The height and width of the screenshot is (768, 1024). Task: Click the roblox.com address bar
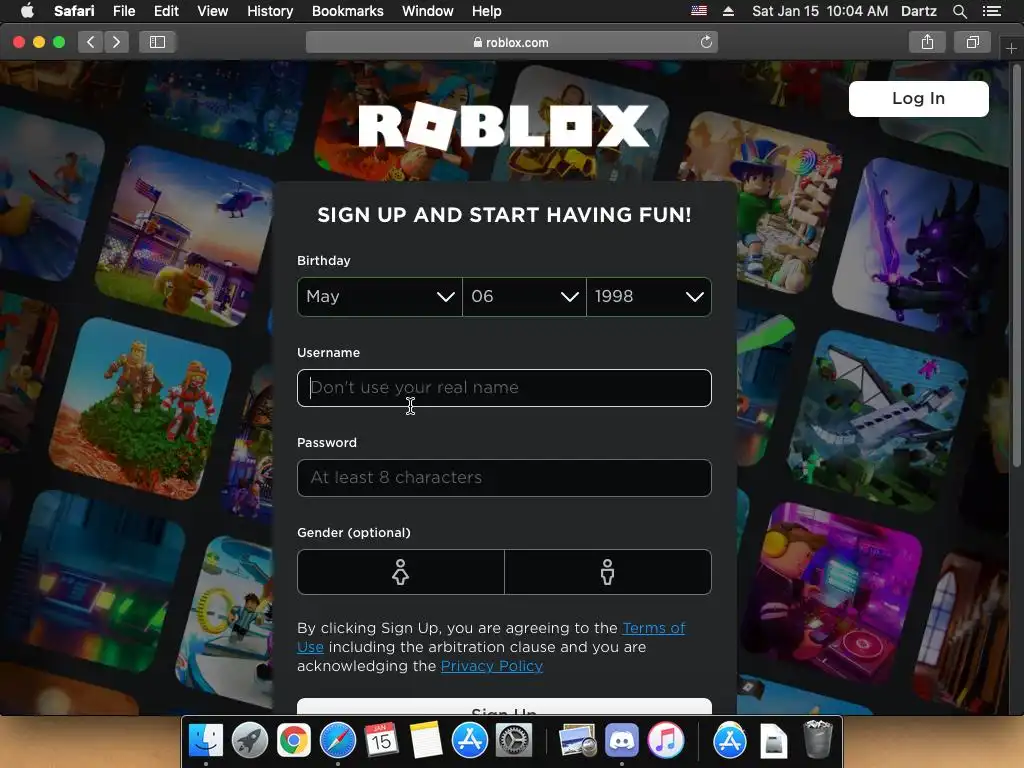[512, 42]
